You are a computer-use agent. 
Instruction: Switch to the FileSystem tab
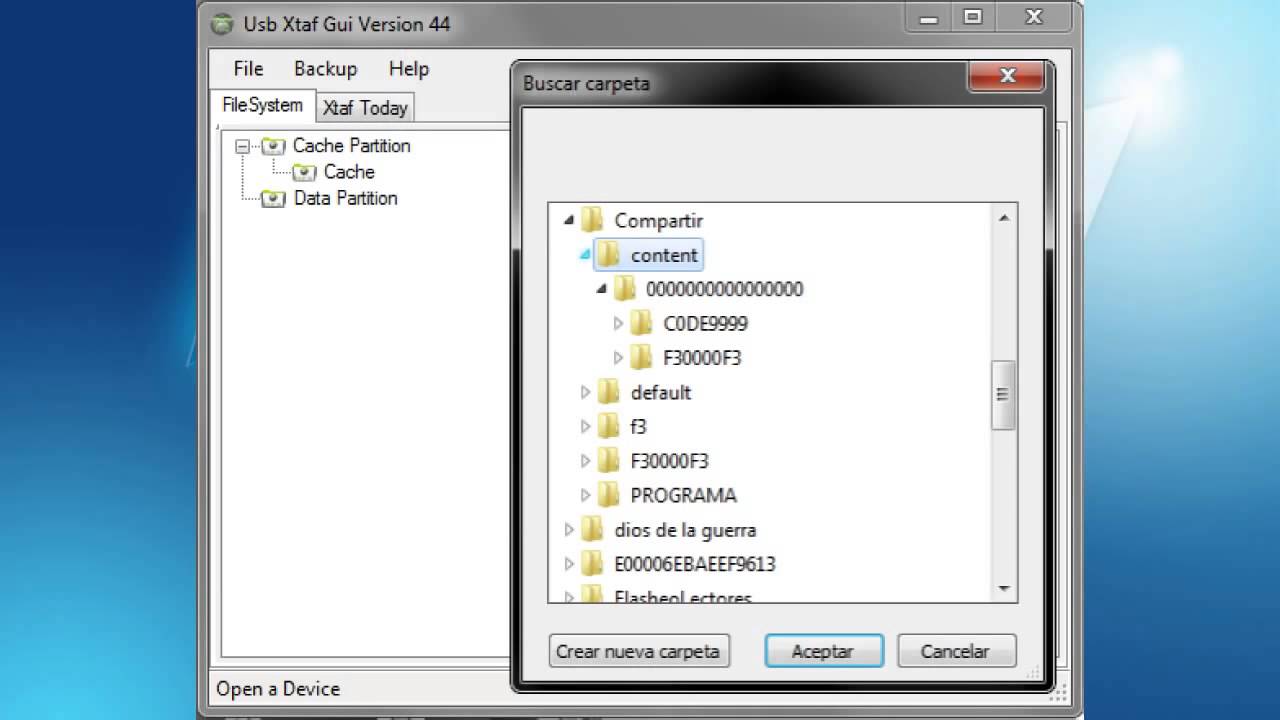pyautogui.click(x=262, y=105)
